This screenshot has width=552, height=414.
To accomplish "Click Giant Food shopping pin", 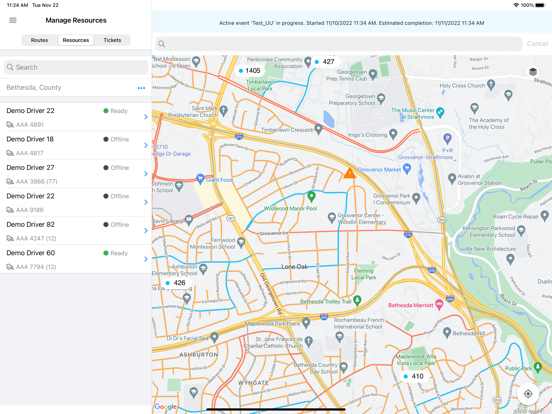I will (200, 179).
